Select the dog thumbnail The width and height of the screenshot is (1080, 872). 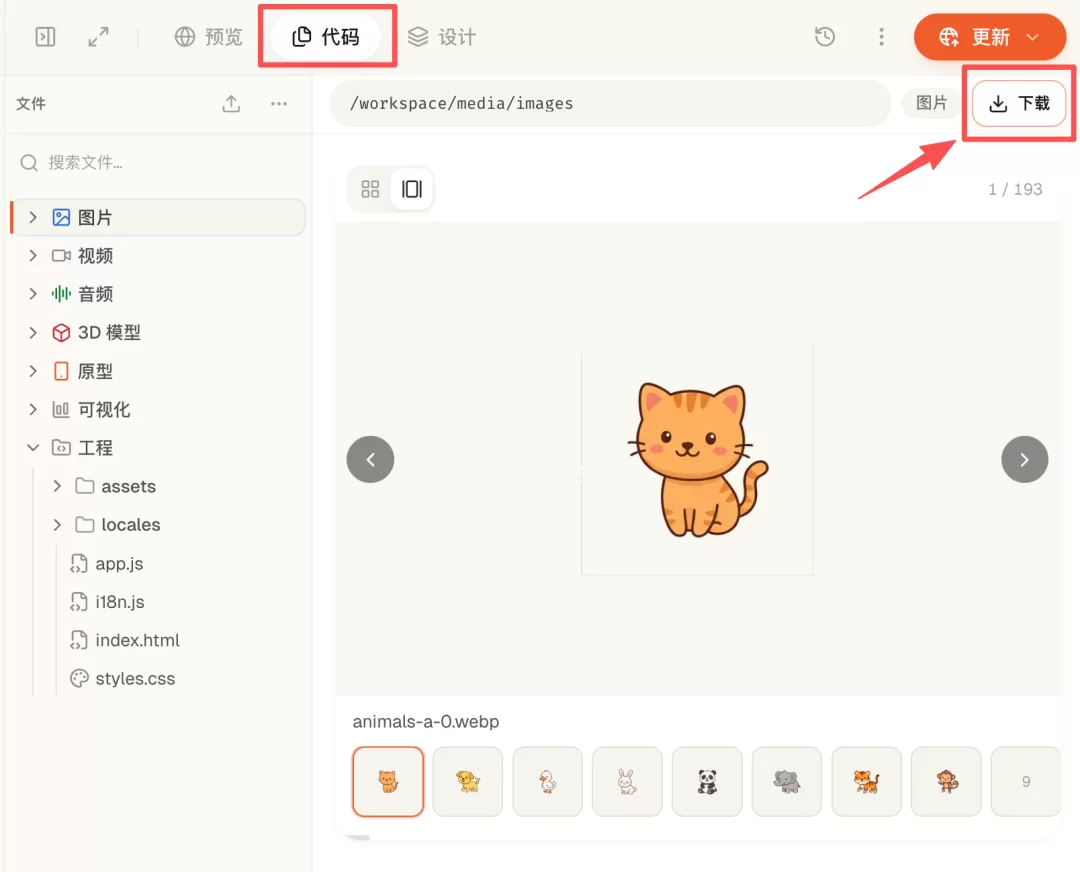pos(468,782)
